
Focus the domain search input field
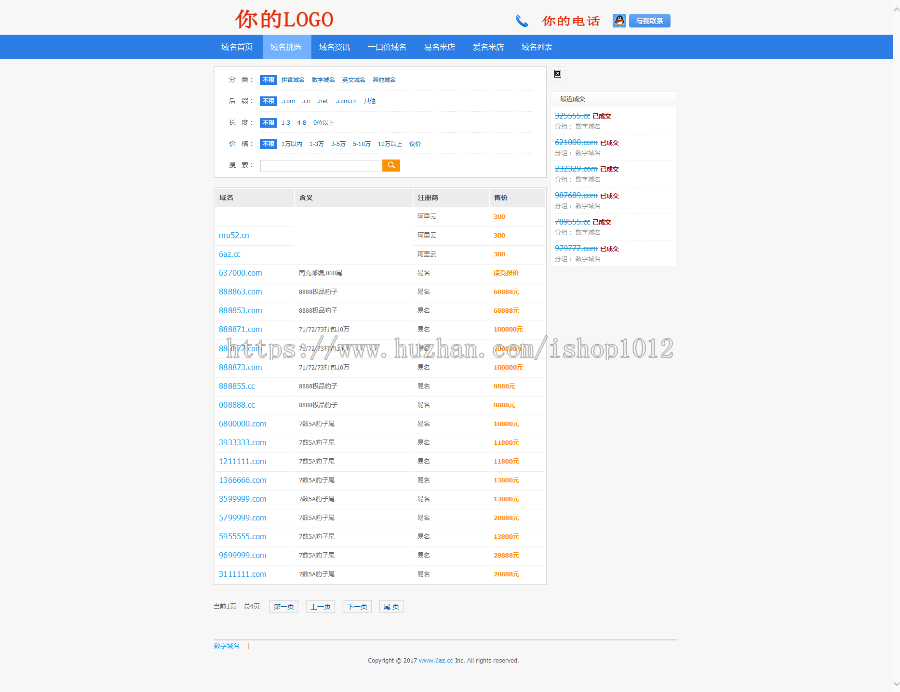[321, 165]
